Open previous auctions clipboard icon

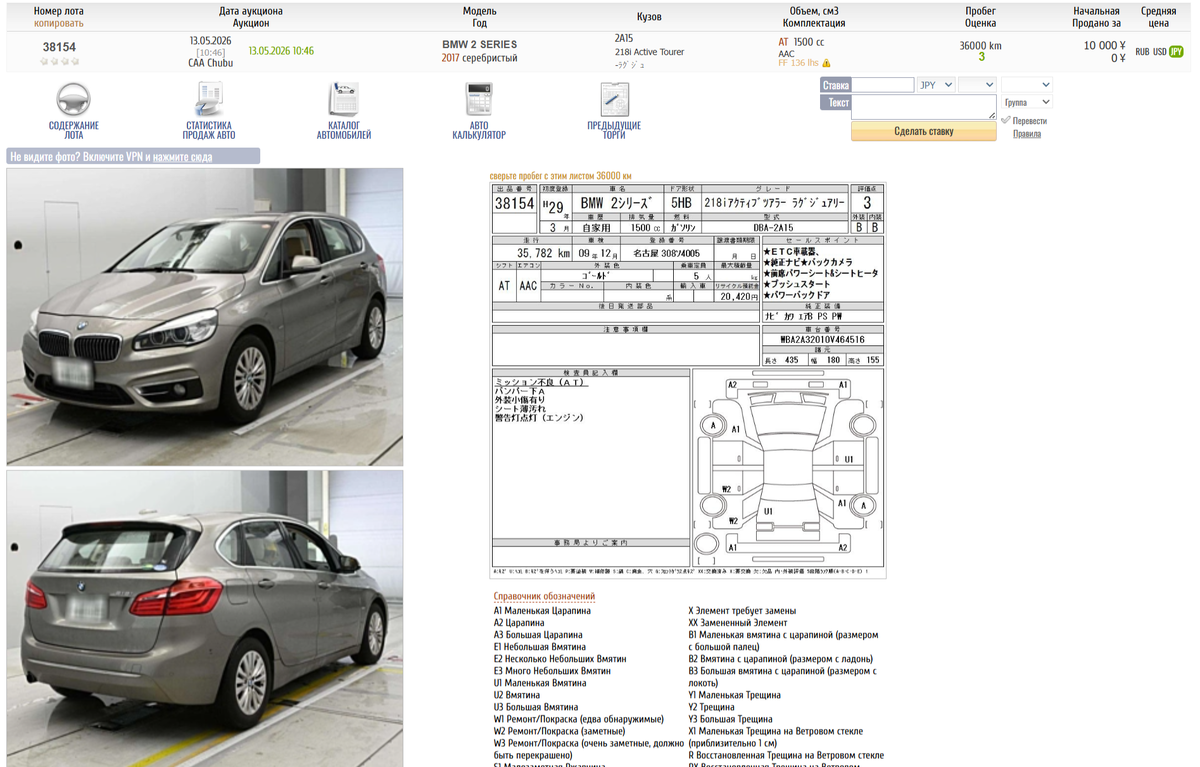(614, 99)
